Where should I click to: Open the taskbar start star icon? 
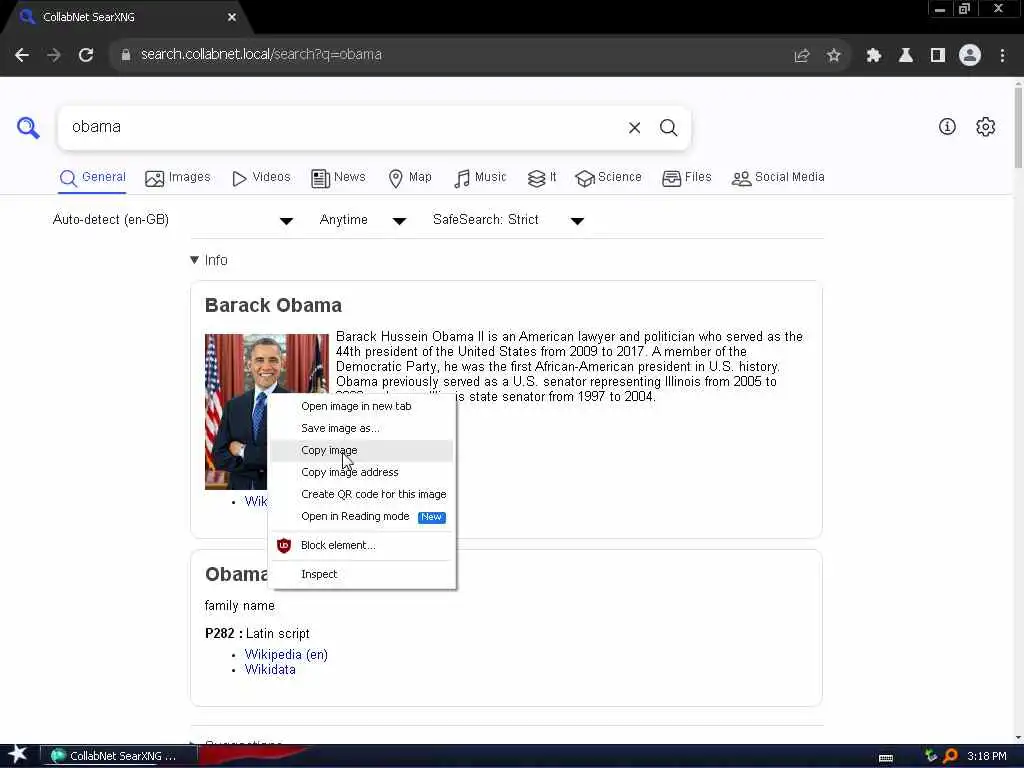point(18,754)
